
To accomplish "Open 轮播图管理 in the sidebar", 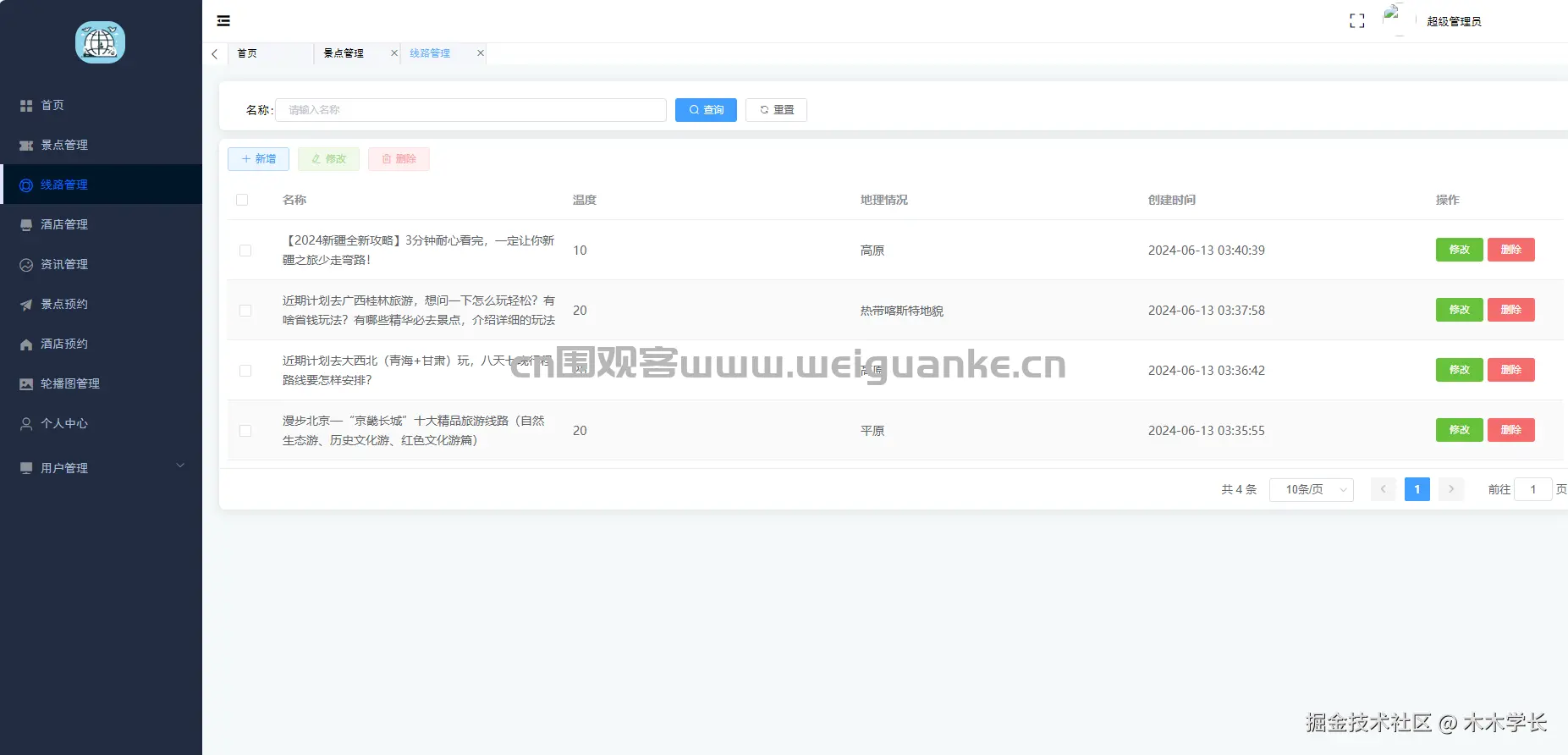I will pos(102,383).
